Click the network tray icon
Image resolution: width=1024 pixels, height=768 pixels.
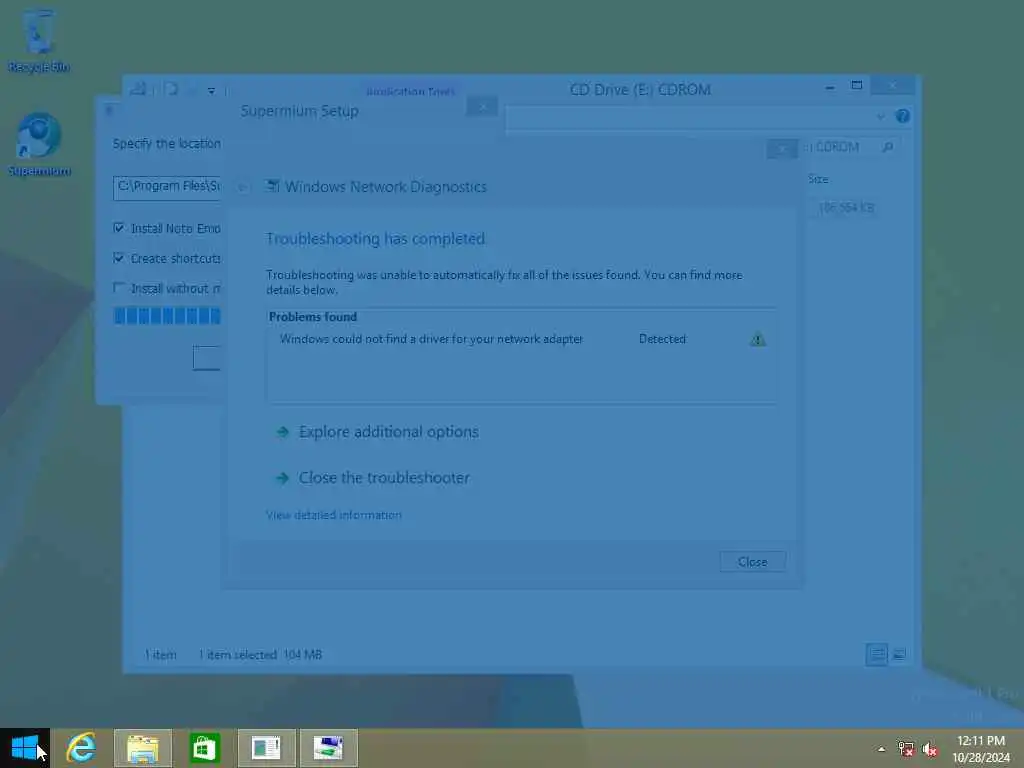(906, 749)
